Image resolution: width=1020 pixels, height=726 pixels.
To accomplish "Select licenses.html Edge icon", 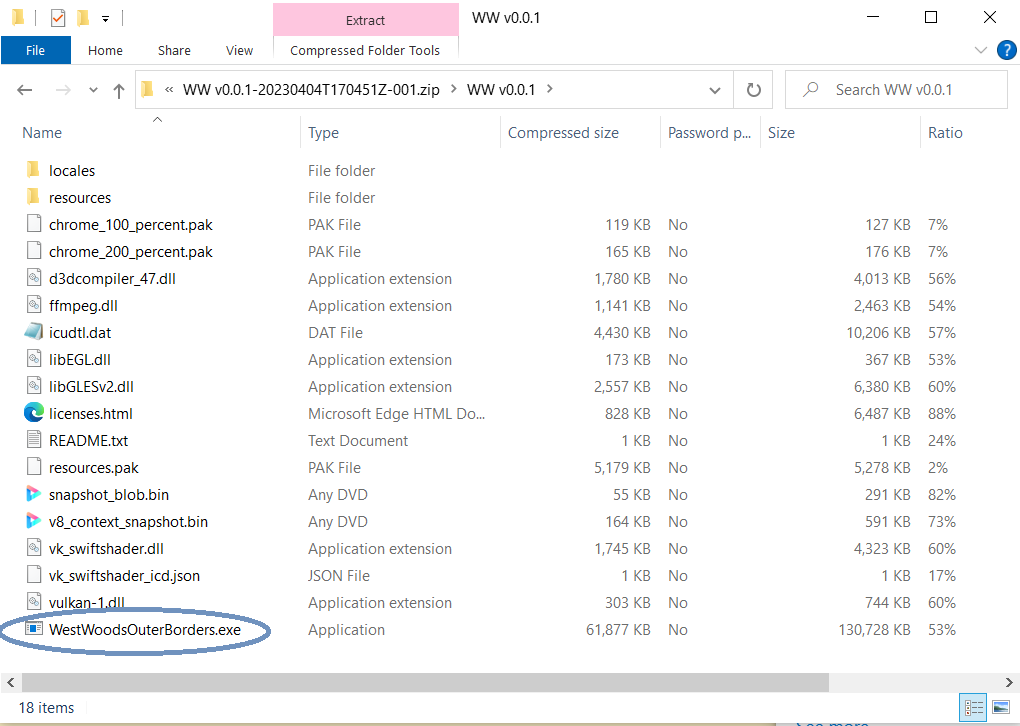I will coord(34,412).
